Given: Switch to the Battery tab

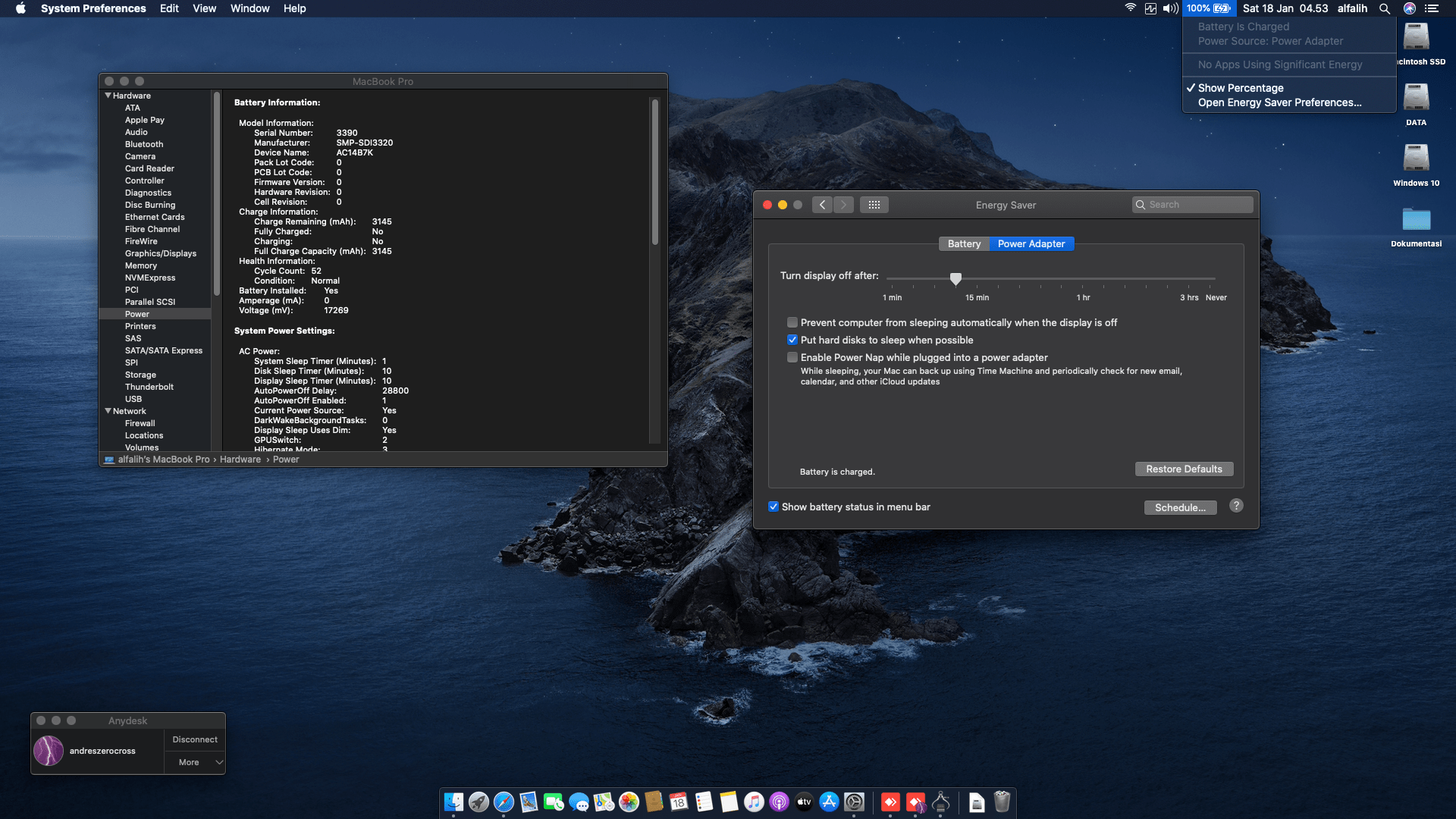Looking at the screenshot, I should [x=964, y=243].
